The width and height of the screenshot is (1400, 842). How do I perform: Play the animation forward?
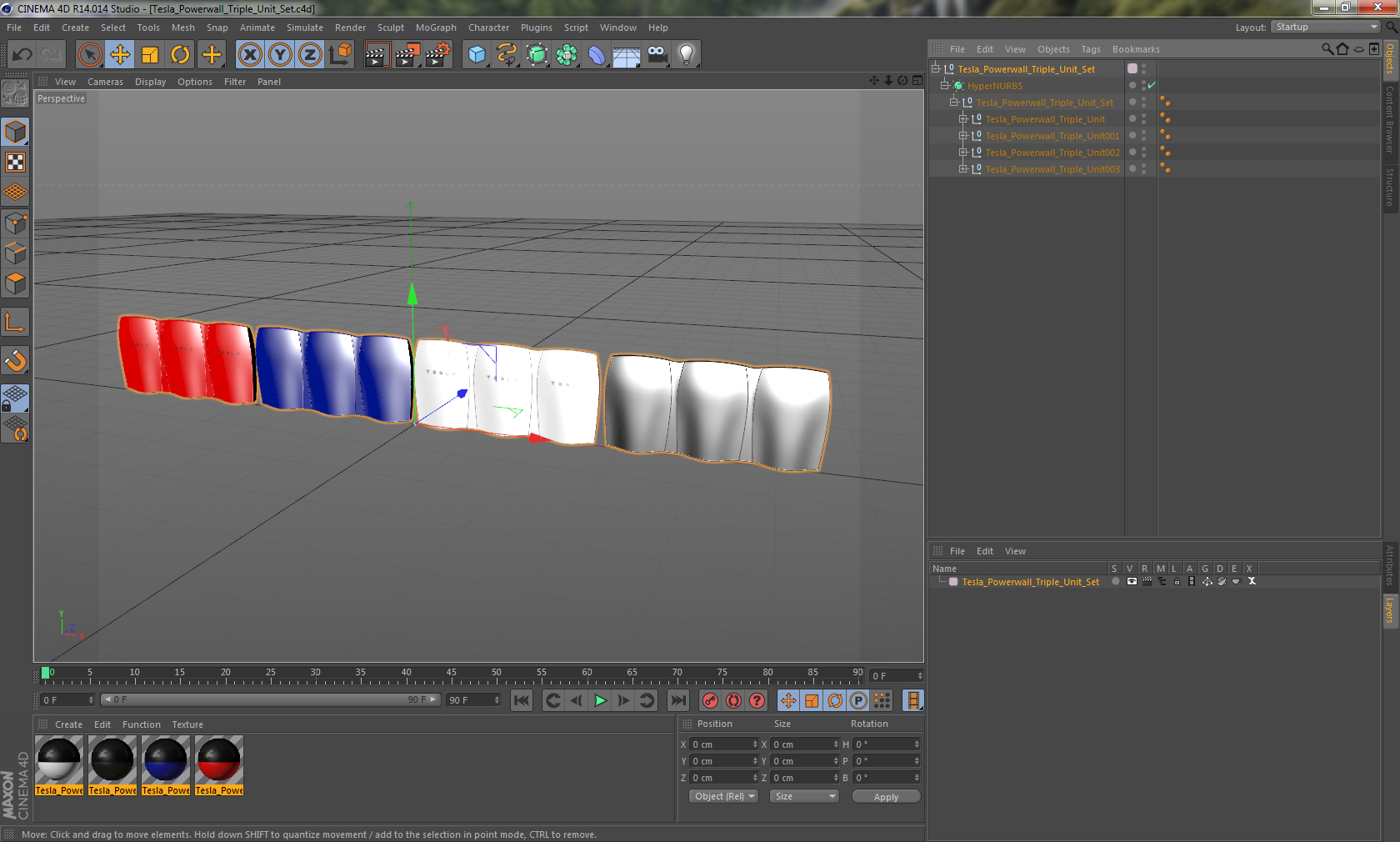pyautogui.click(x=600, y=700)
